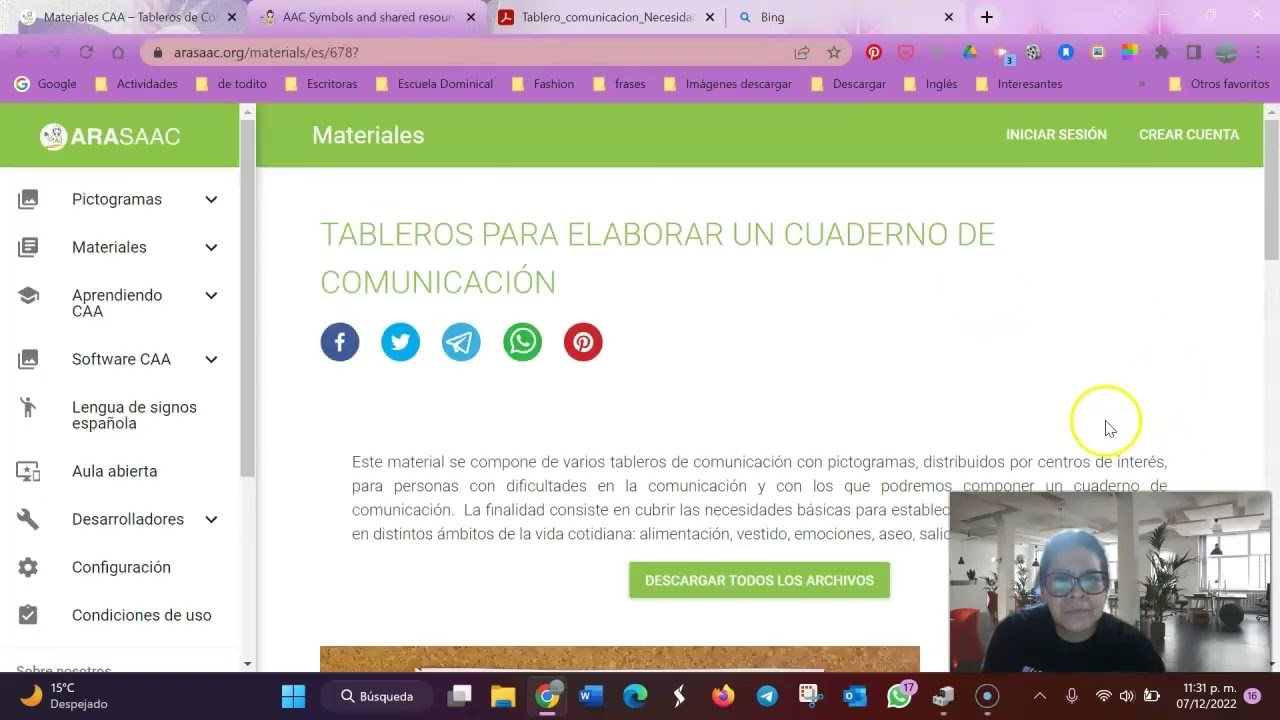Share via Telegram icon

(x=461, y=342)
